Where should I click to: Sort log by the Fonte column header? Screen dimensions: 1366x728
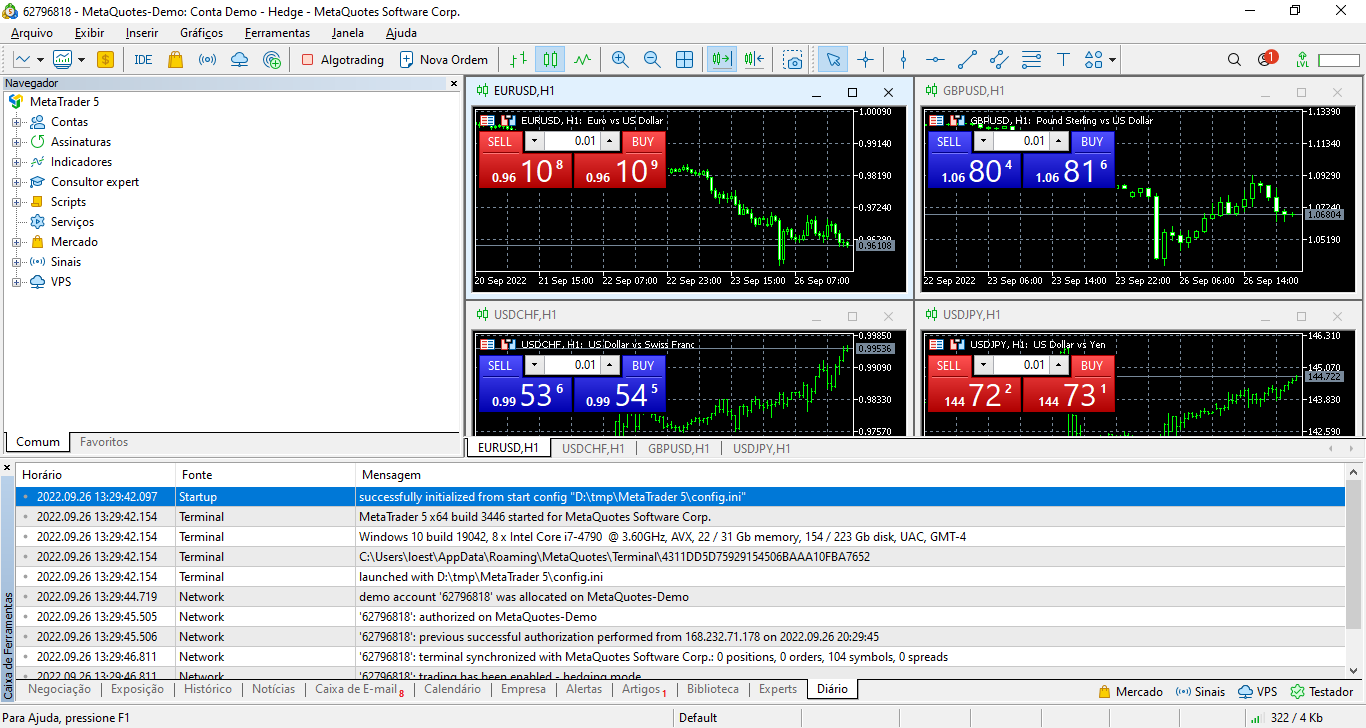click(265, 475)
